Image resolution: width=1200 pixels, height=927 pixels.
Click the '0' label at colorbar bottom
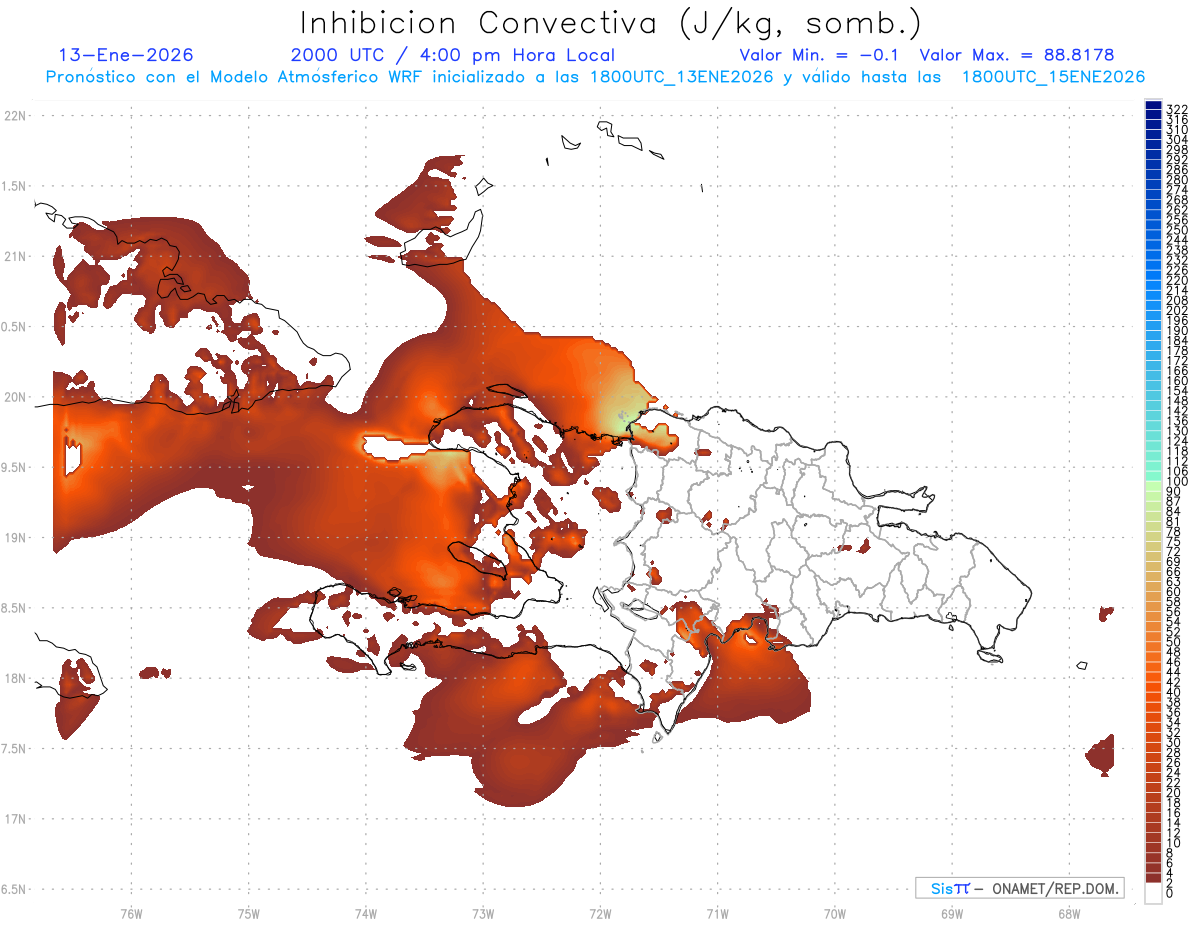click(x=1171, y=893)
